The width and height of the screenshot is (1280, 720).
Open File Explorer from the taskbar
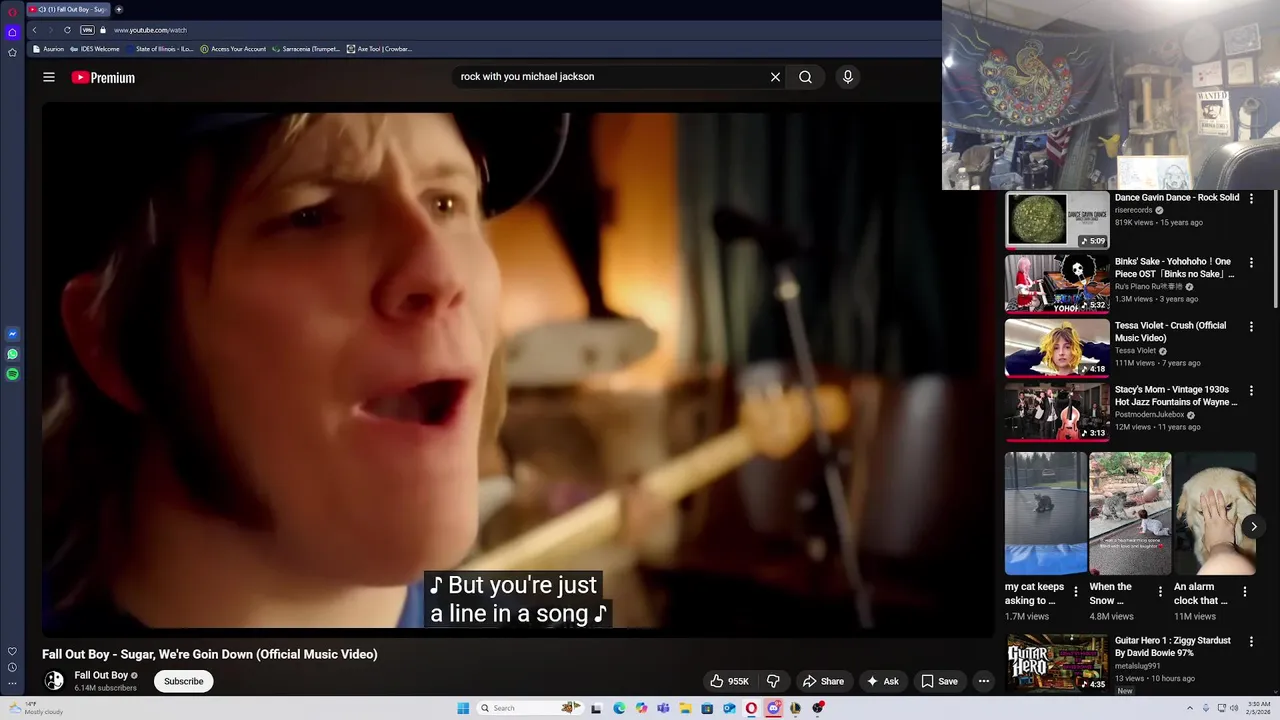(x=685, y=708)
